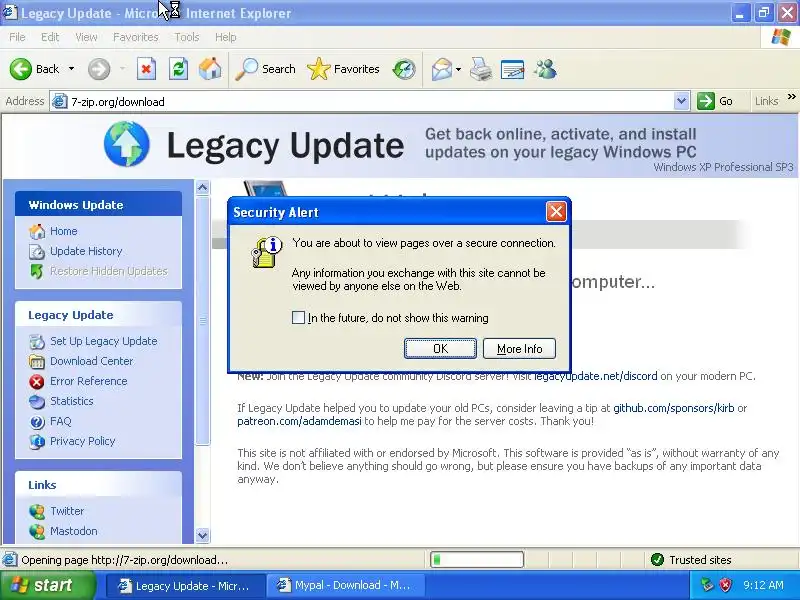The height and width of the screenshot is (600, 800).
Task: Open the FAQ sidebar link
Action: click(61, 421)
